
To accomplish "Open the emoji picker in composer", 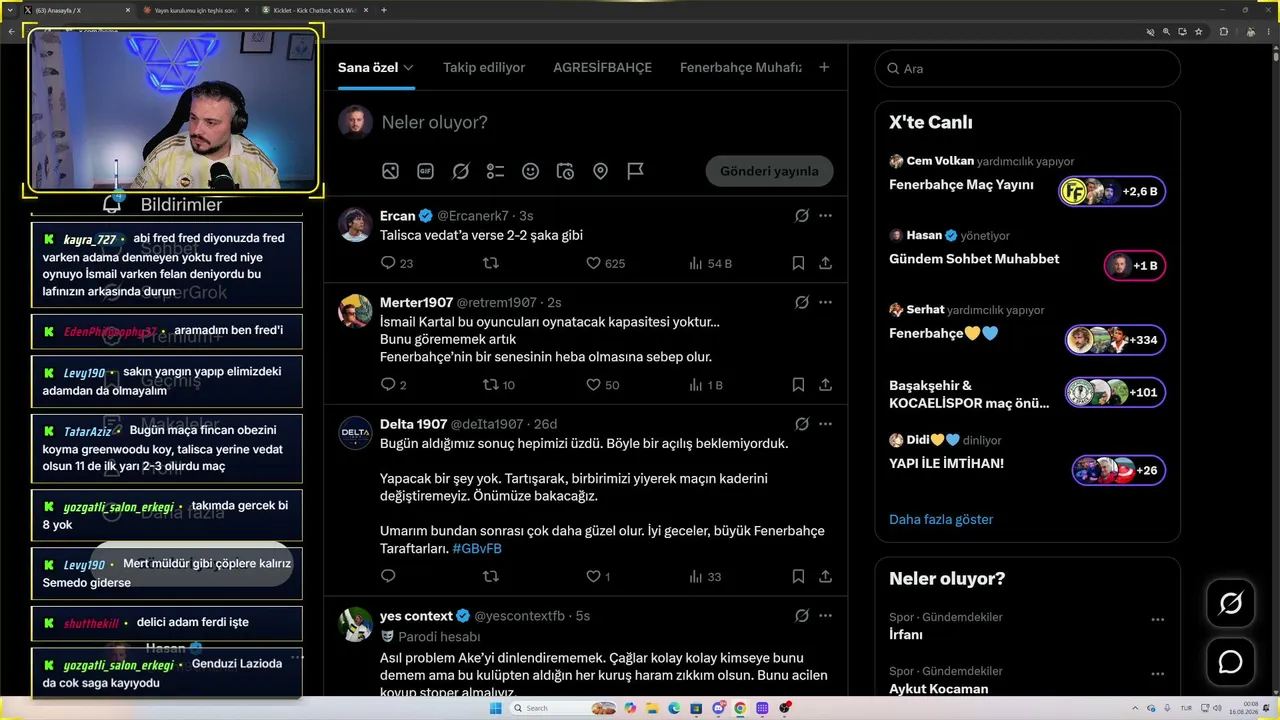I will (530, 171).
